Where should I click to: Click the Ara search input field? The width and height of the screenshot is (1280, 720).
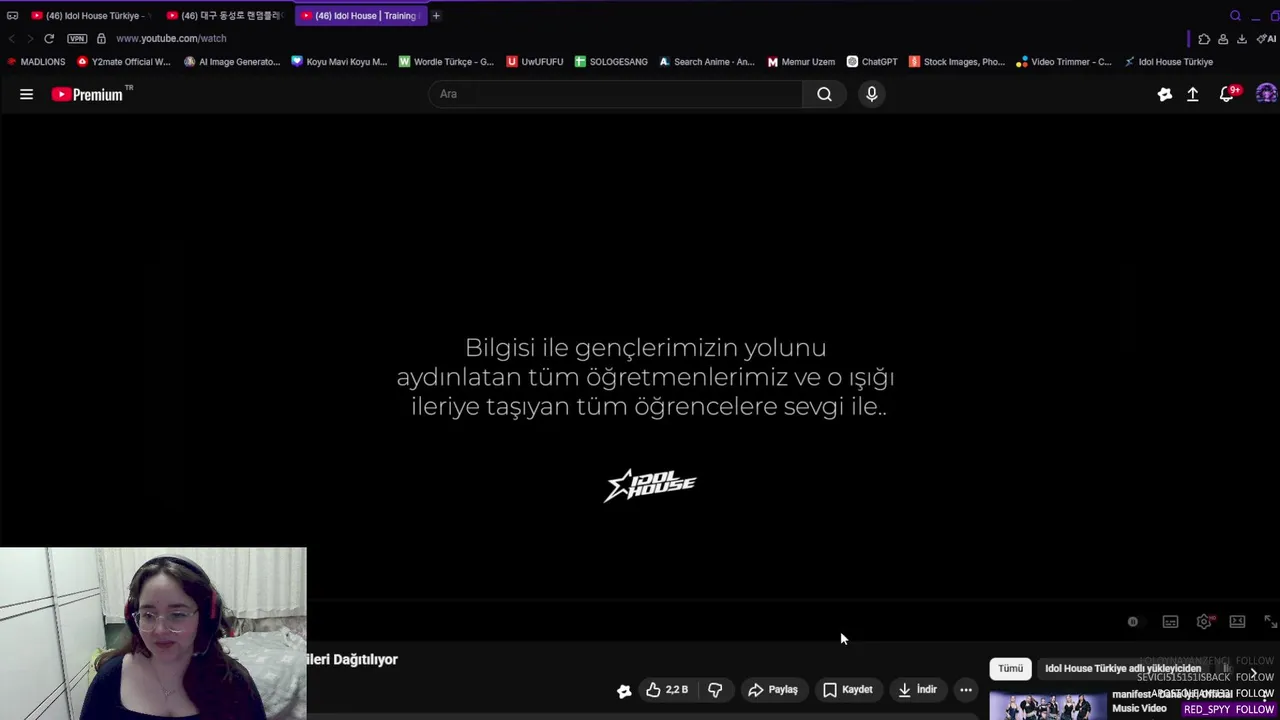click(x=615, y=94)
